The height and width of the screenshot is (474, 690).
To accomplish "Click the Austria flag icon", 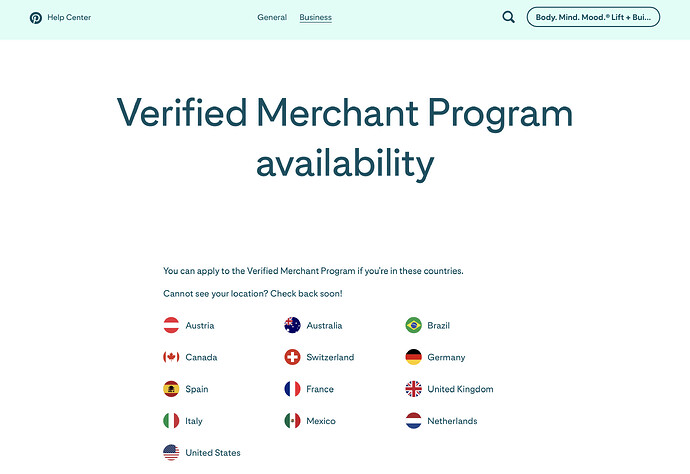I will click(171, 325).
